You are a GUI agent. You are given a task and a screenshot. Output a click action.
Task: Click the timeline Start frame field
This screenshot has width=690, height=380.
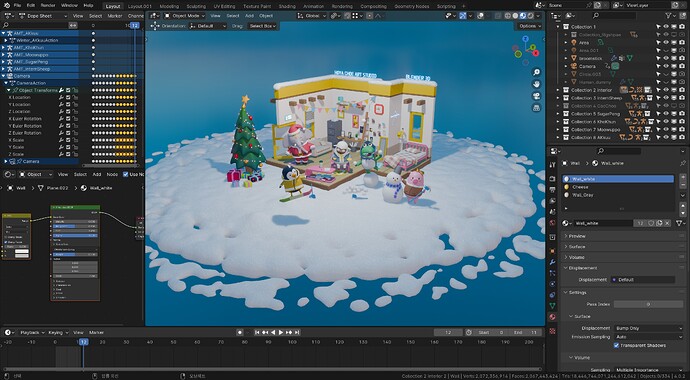tap(490, 332)
